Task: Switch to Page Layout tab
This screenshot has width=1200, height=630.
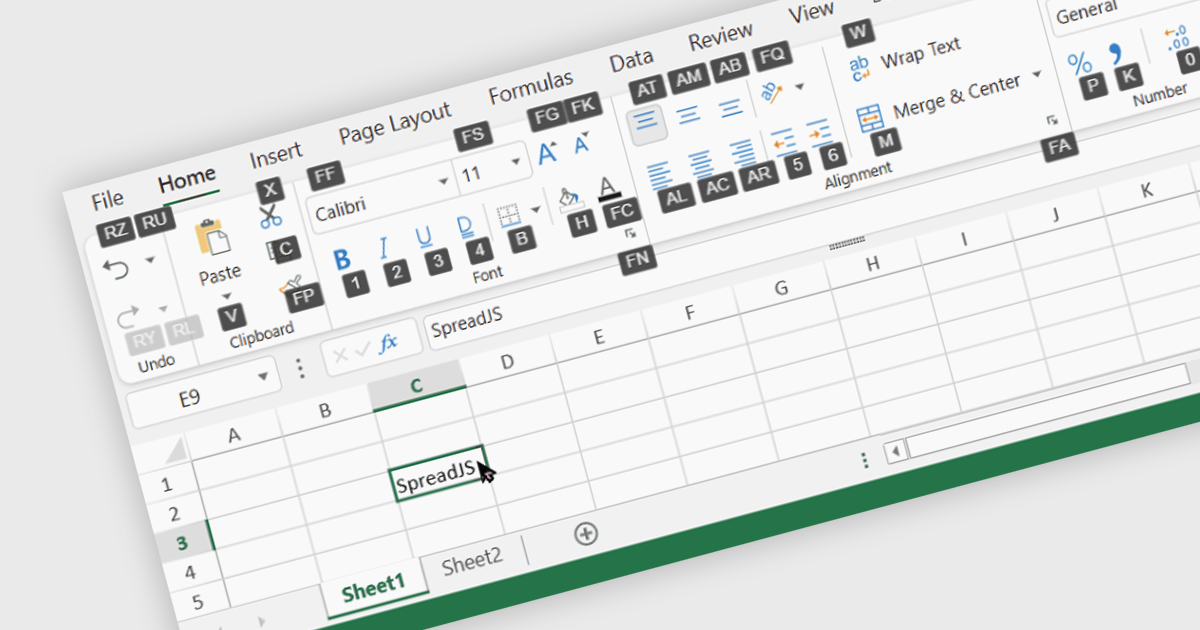Action: pos(394,122)
